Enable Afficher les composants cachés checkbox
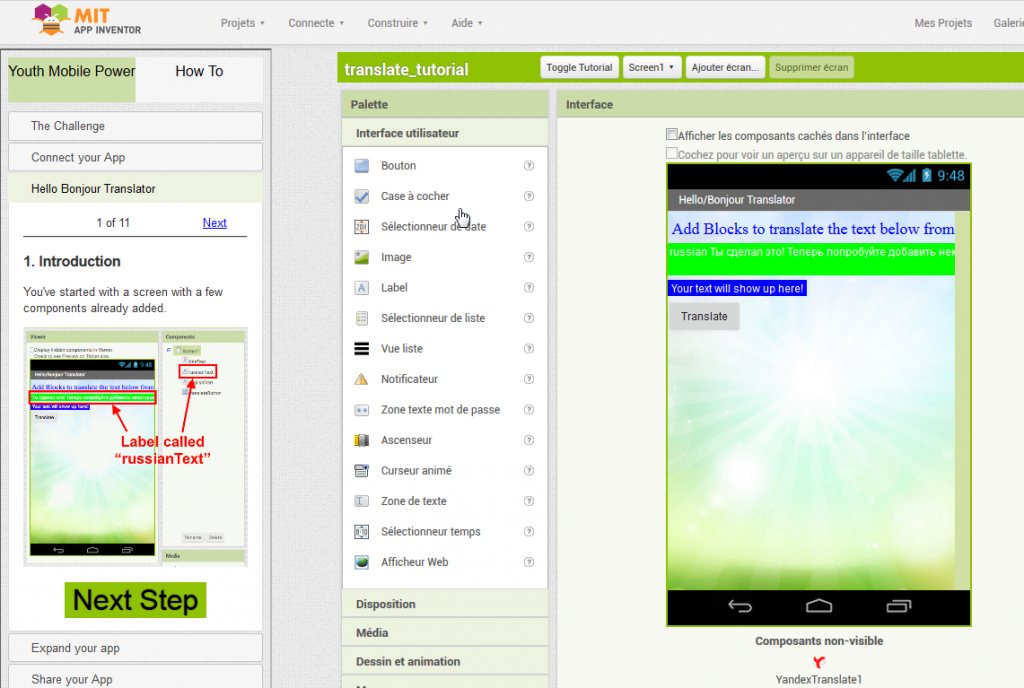Viewport: 1024px width, 688px height. click(672, 134)
